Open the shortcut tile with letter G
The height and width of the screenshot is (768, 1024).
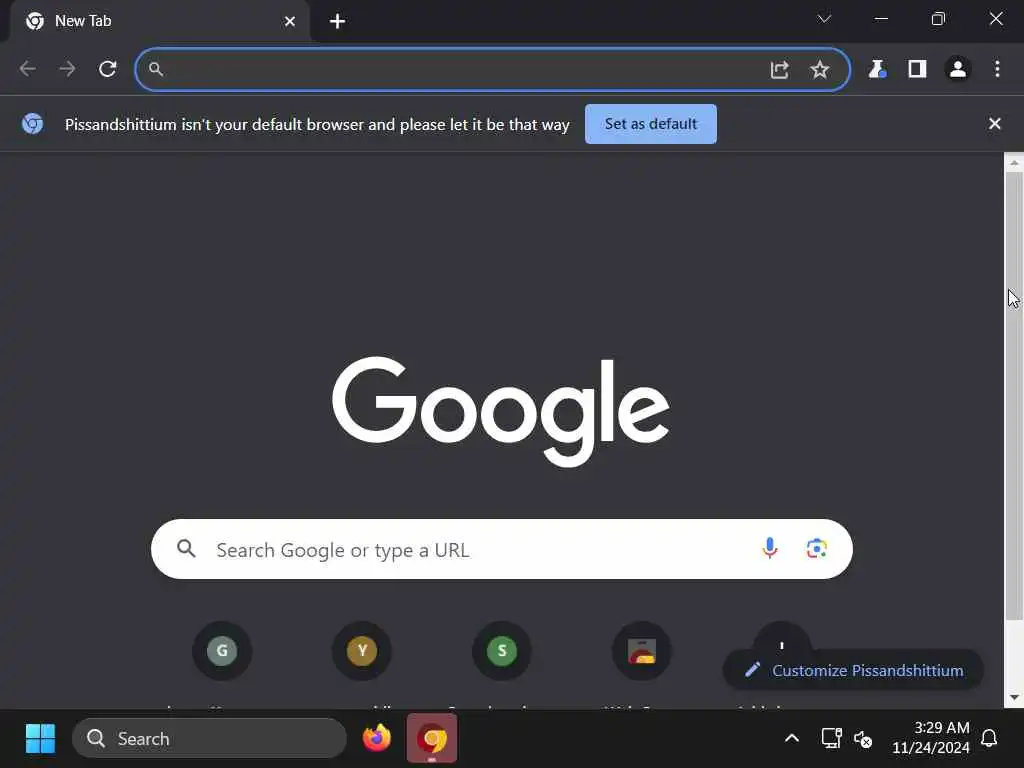coord(222,650)
